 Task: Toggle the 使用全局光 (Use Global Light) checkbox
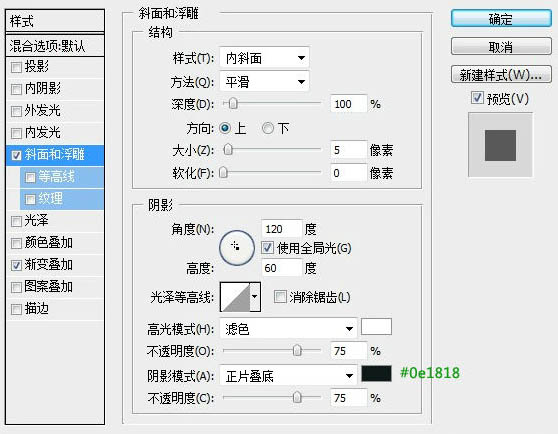click(x=267, y=248)
